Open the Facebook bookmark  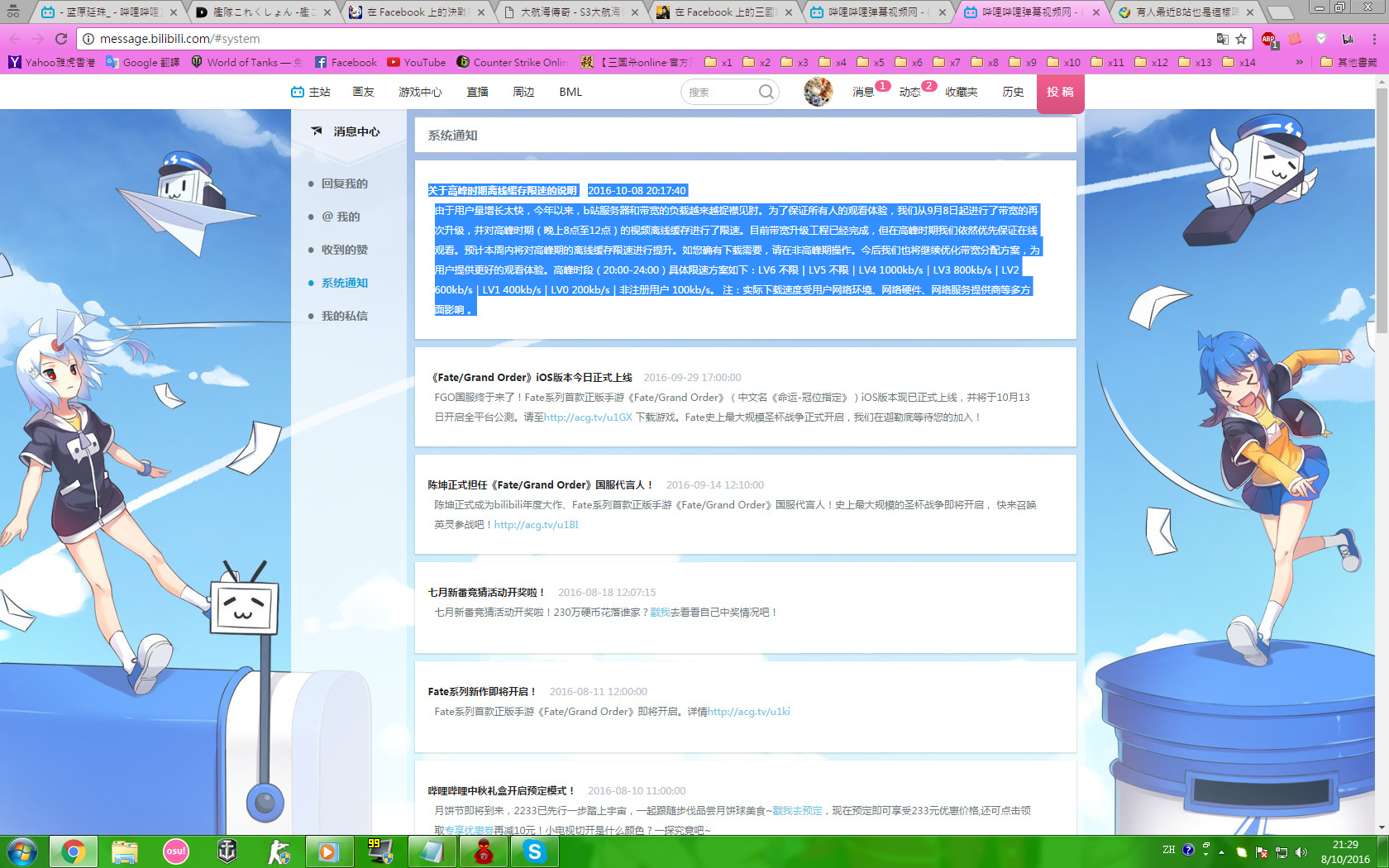346,62
